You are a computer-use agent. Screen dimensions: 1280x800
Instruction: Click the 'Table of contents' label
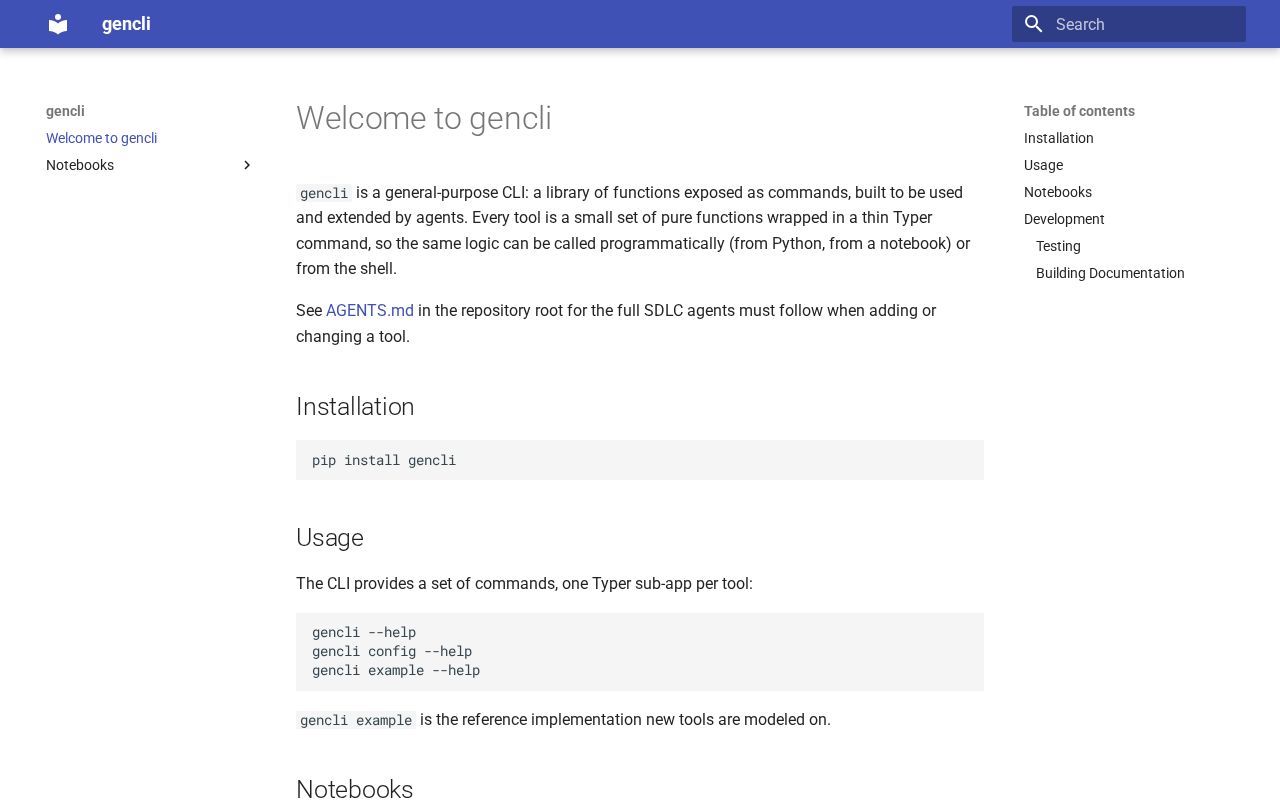point(1079,111)
